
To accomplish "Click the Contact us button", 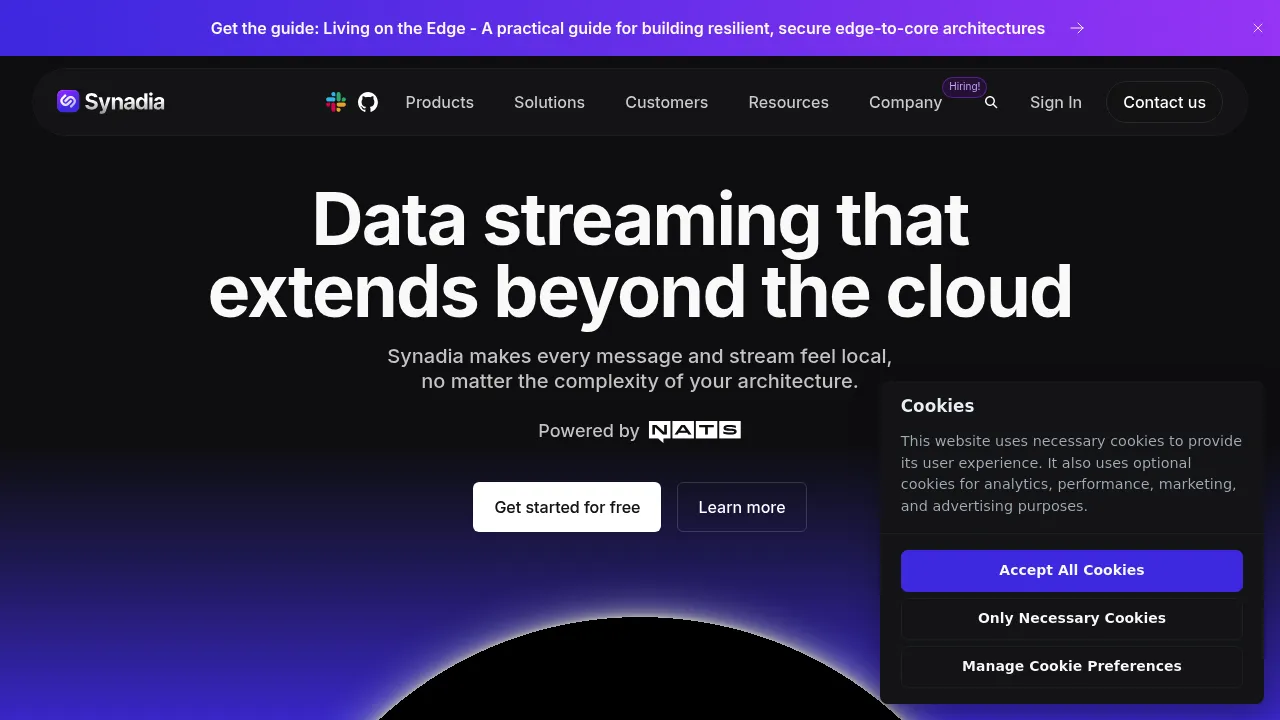I will click(1164, 102).
